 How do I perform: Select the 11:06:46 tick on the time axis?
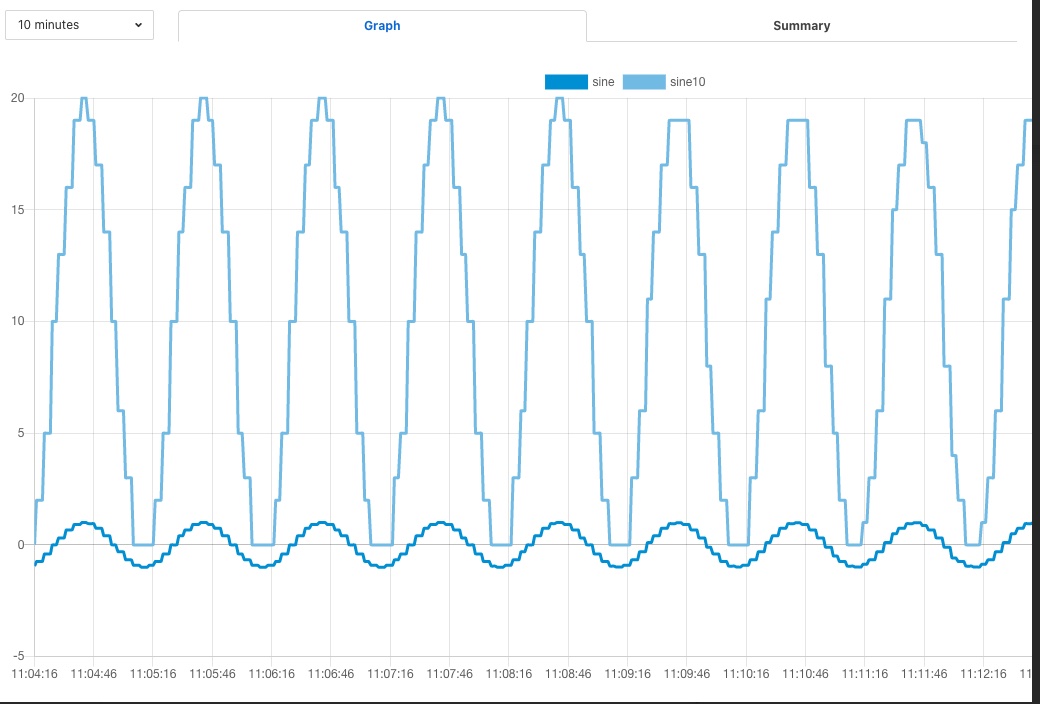[x=330, y=674]
